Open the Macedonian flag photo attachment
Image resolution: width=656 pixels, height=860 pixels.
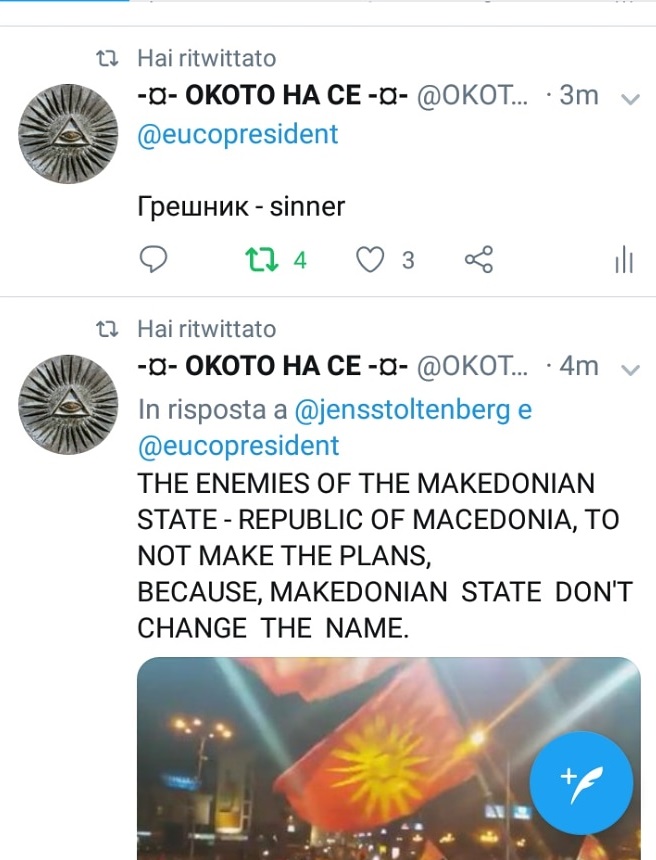click(389, 759)
